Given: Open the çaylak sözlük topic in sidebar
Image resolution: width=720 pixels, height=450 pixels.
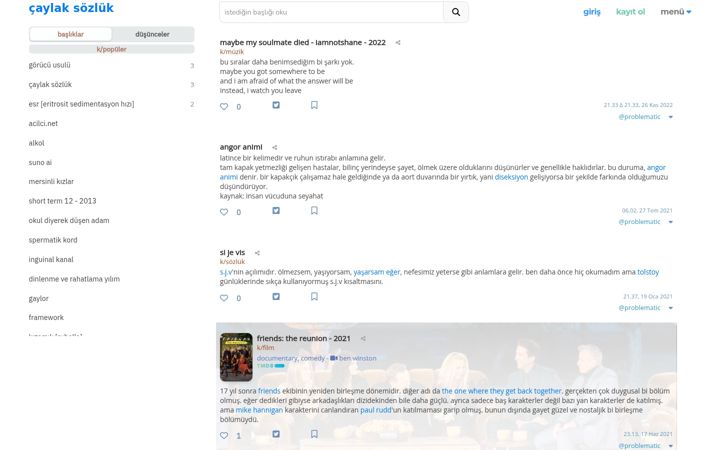Looking at the screenshot, I should [x=50, y=84].
